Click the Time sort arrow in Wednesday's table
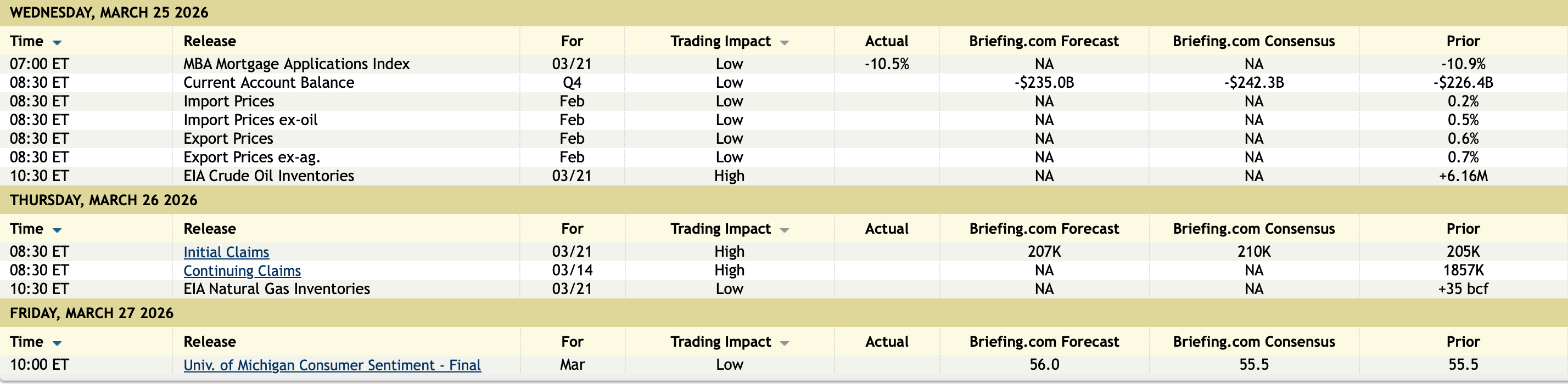Image resolution: width=1568 pixels, height=384 pixels. pos(57,43)
